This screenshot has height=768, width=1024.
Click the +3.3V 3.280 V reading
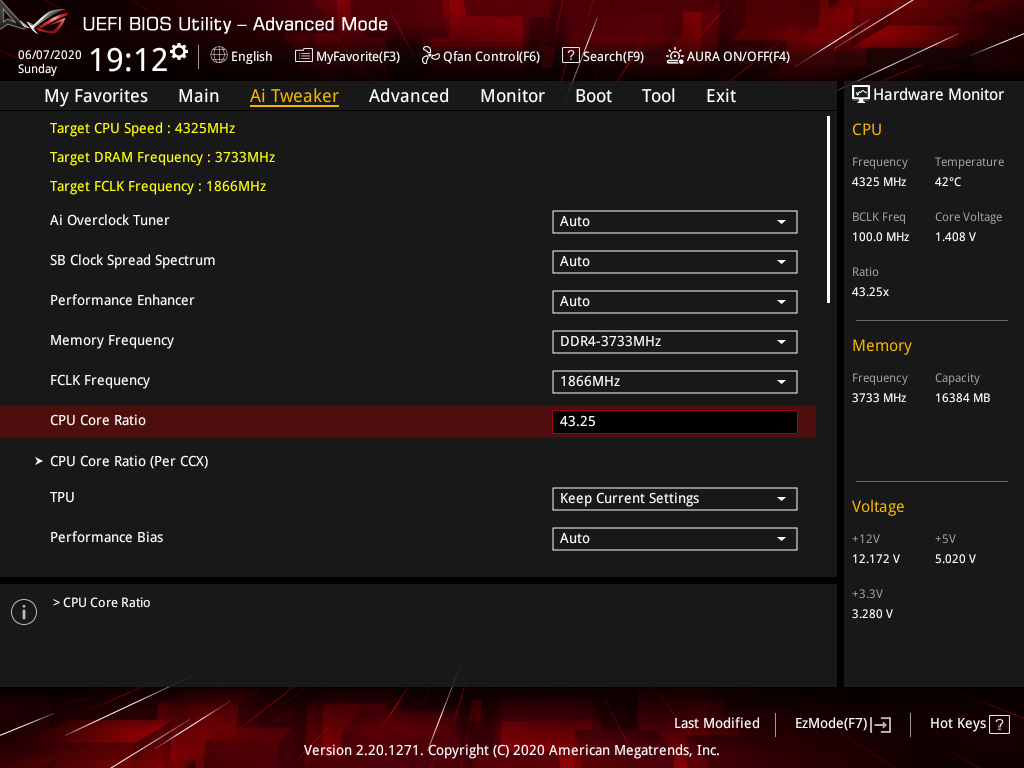(872, 614)
